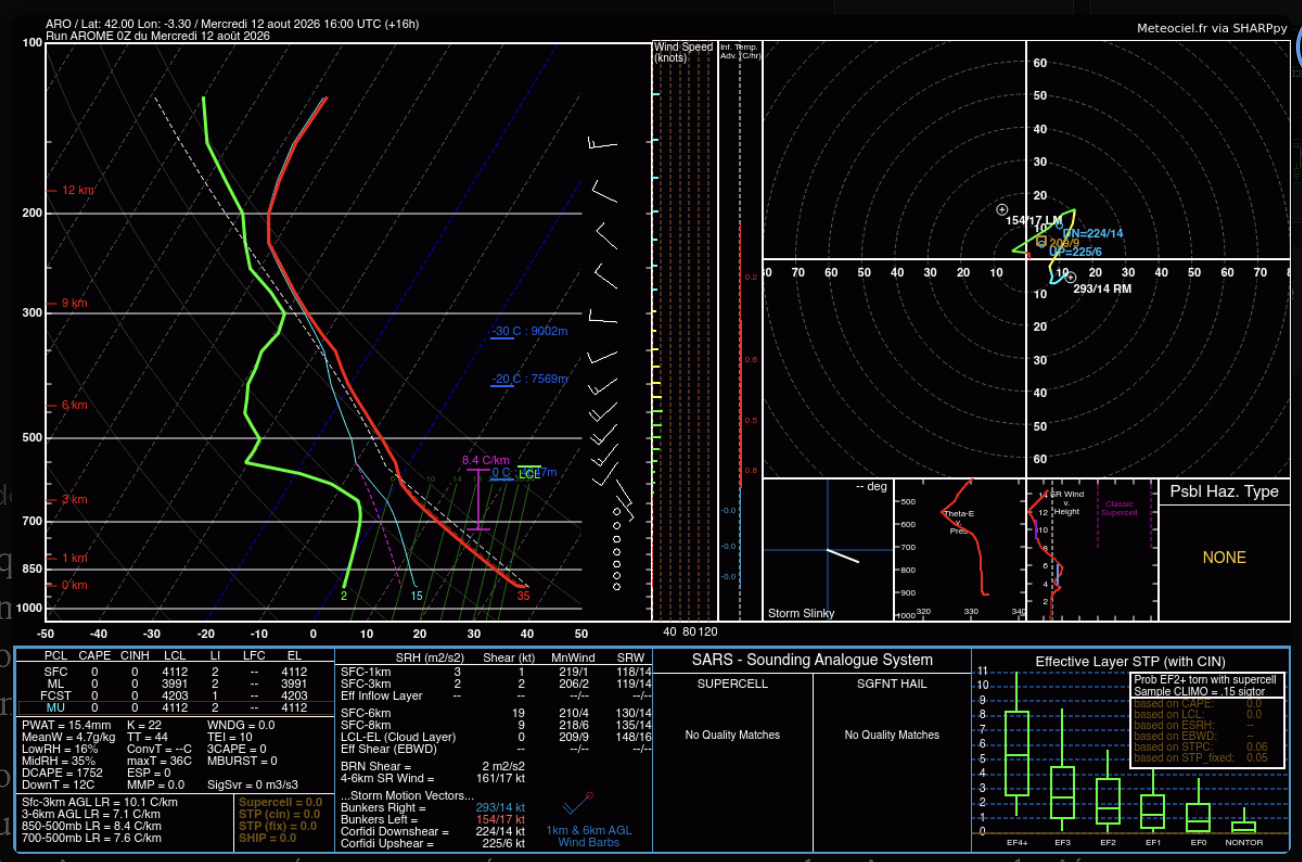Click the Meteociel.fr via SHARPpy label
The image size is (1302, 862).
tap(1212, 28)
